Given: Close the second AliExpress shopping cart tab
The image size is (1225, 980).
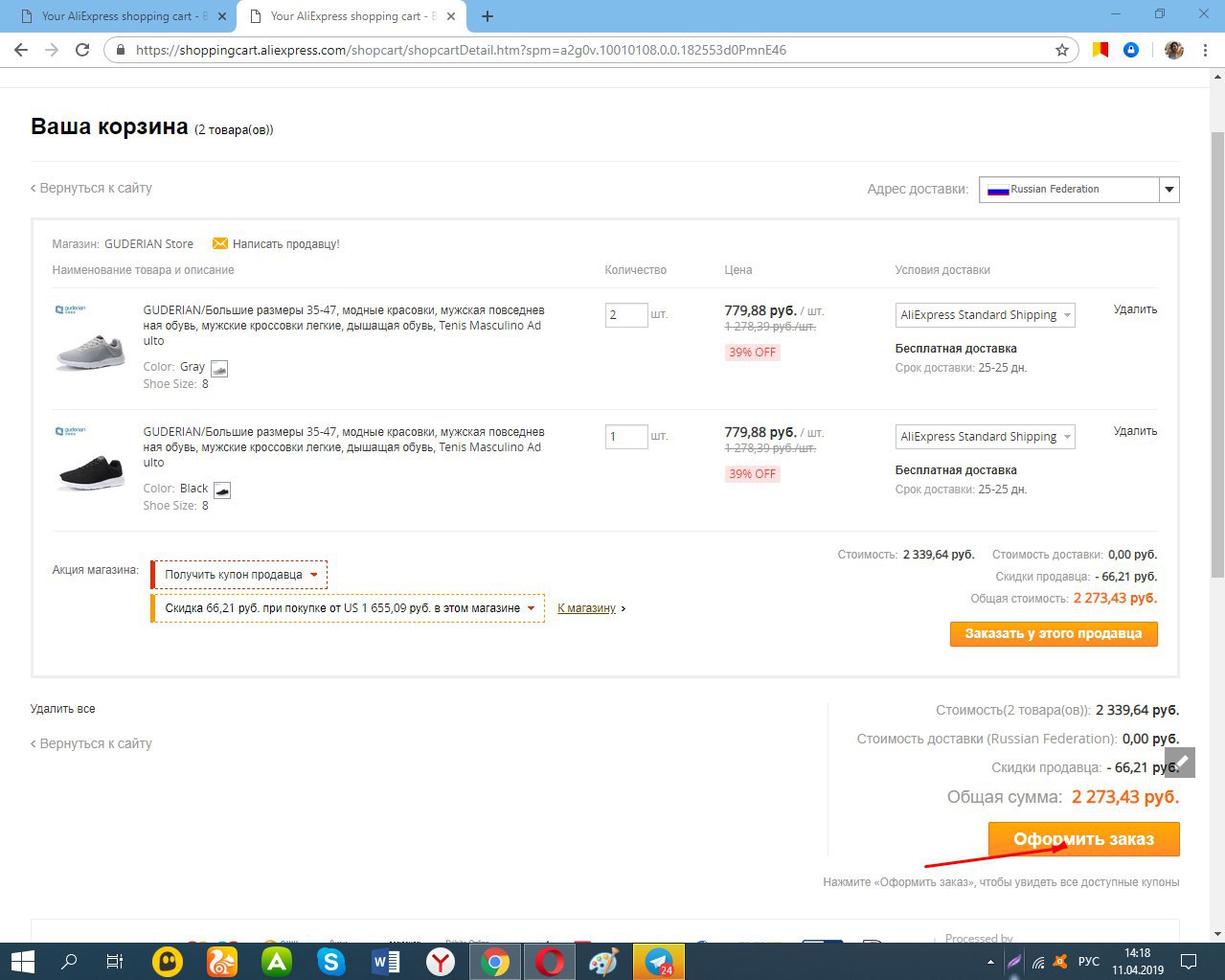Looking at the screenshot, I should click(451, 16).
